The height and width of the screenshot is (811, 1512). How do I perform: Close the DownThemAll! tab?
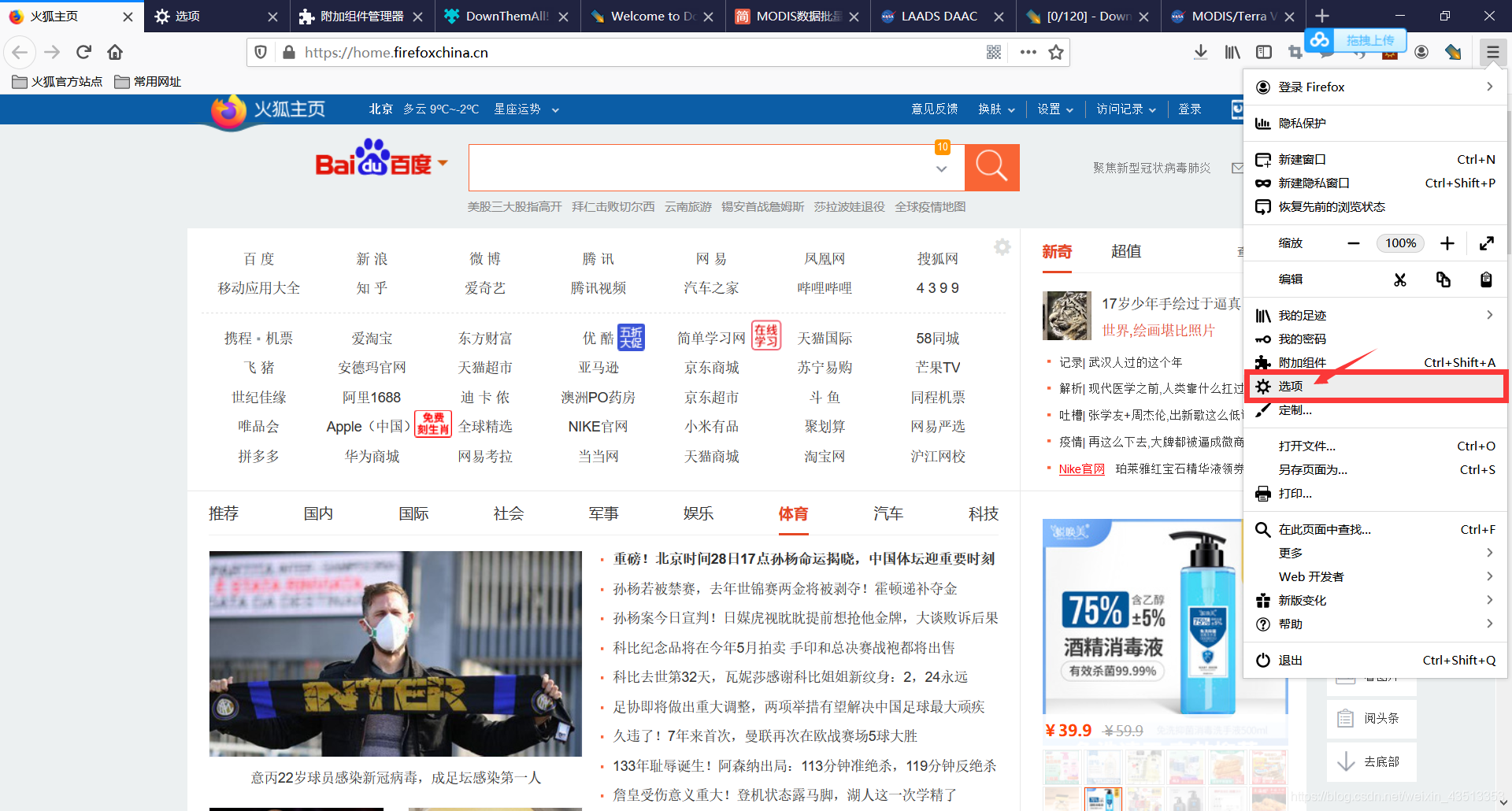[x=563, y=17]
